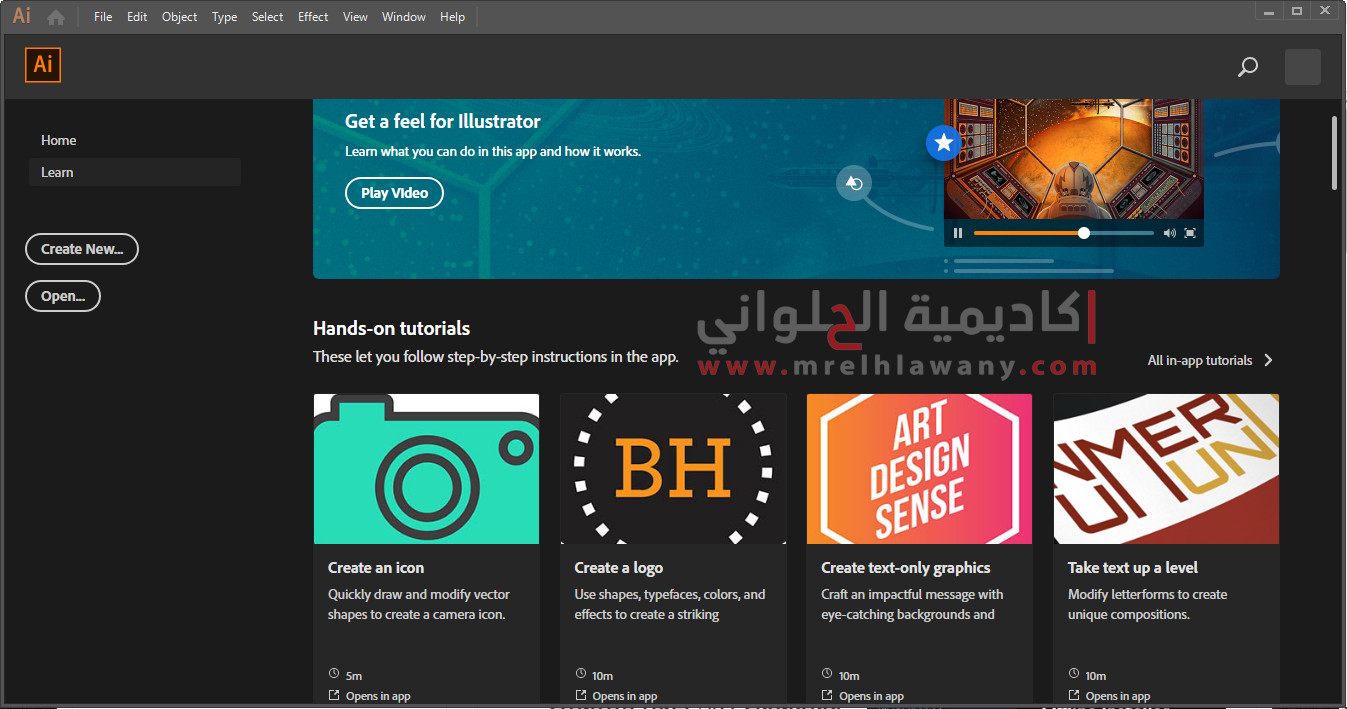Open the Create an icon camera thumbnail
This screenshot has height=709, width=1347.
(x=426, y=468)
